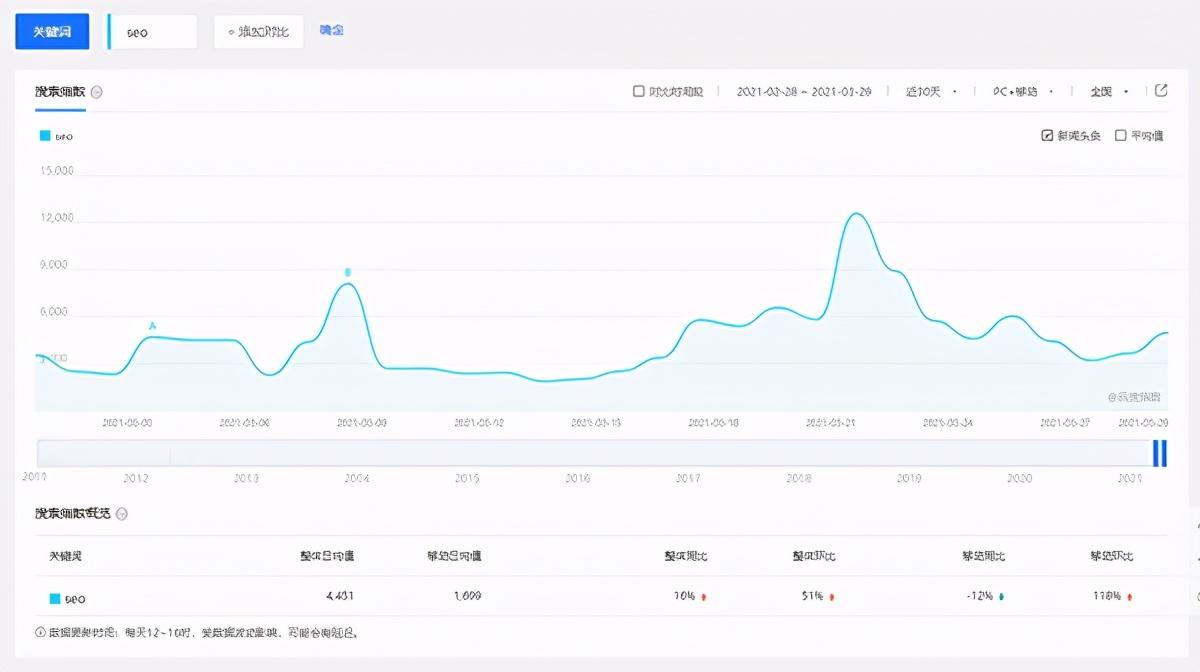The height and width of the screenshot is (672, 1200).
Task: Tick the 平均值 average checkbox
Action: [x=1121, y=136]
